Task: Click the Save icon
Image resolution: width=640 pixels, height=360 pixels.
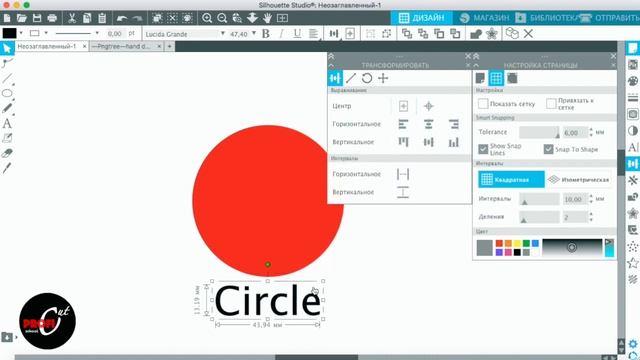Action: pos(37,18)
